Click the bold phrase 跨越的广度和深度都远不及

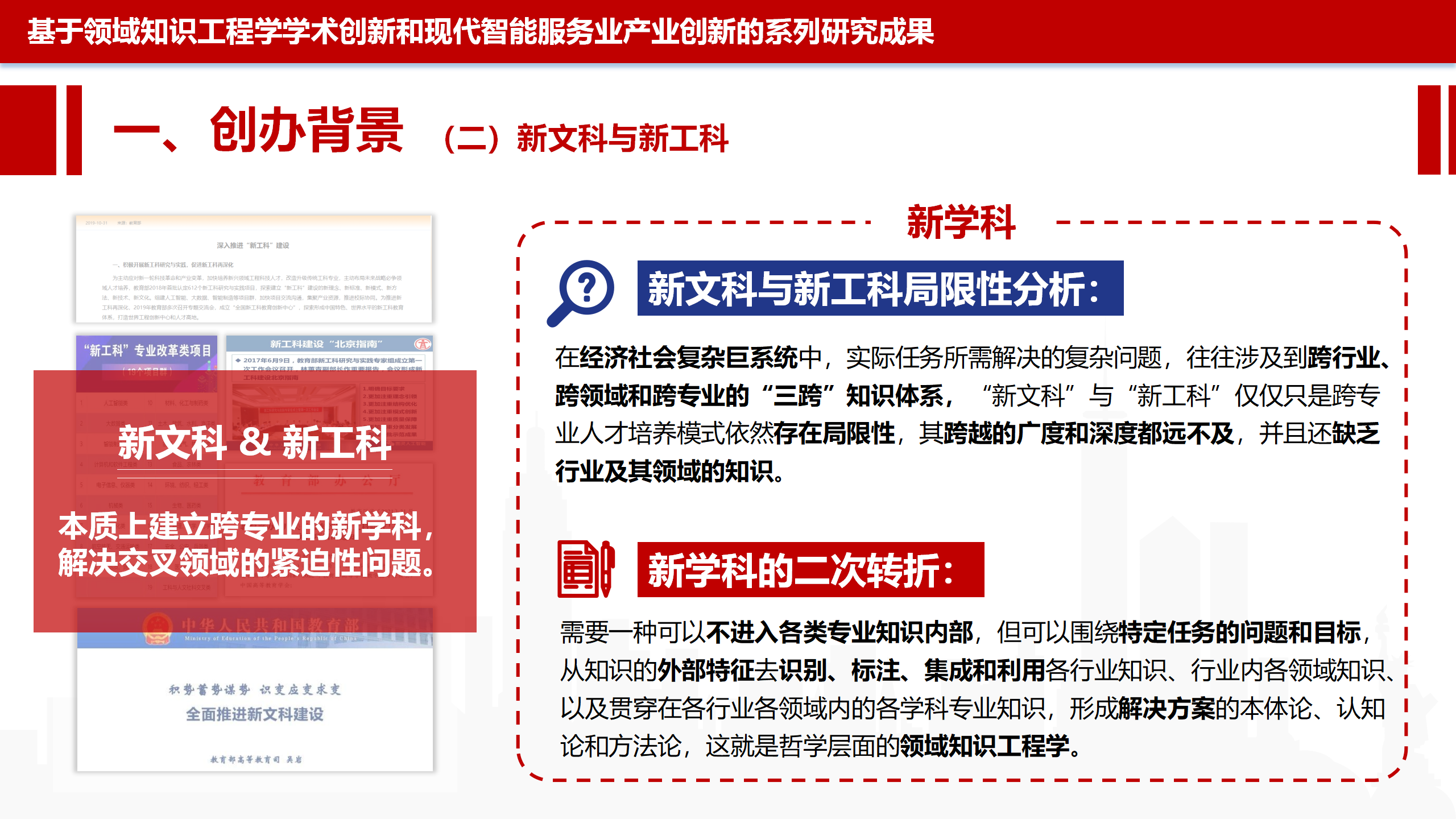pos(1089,433)
